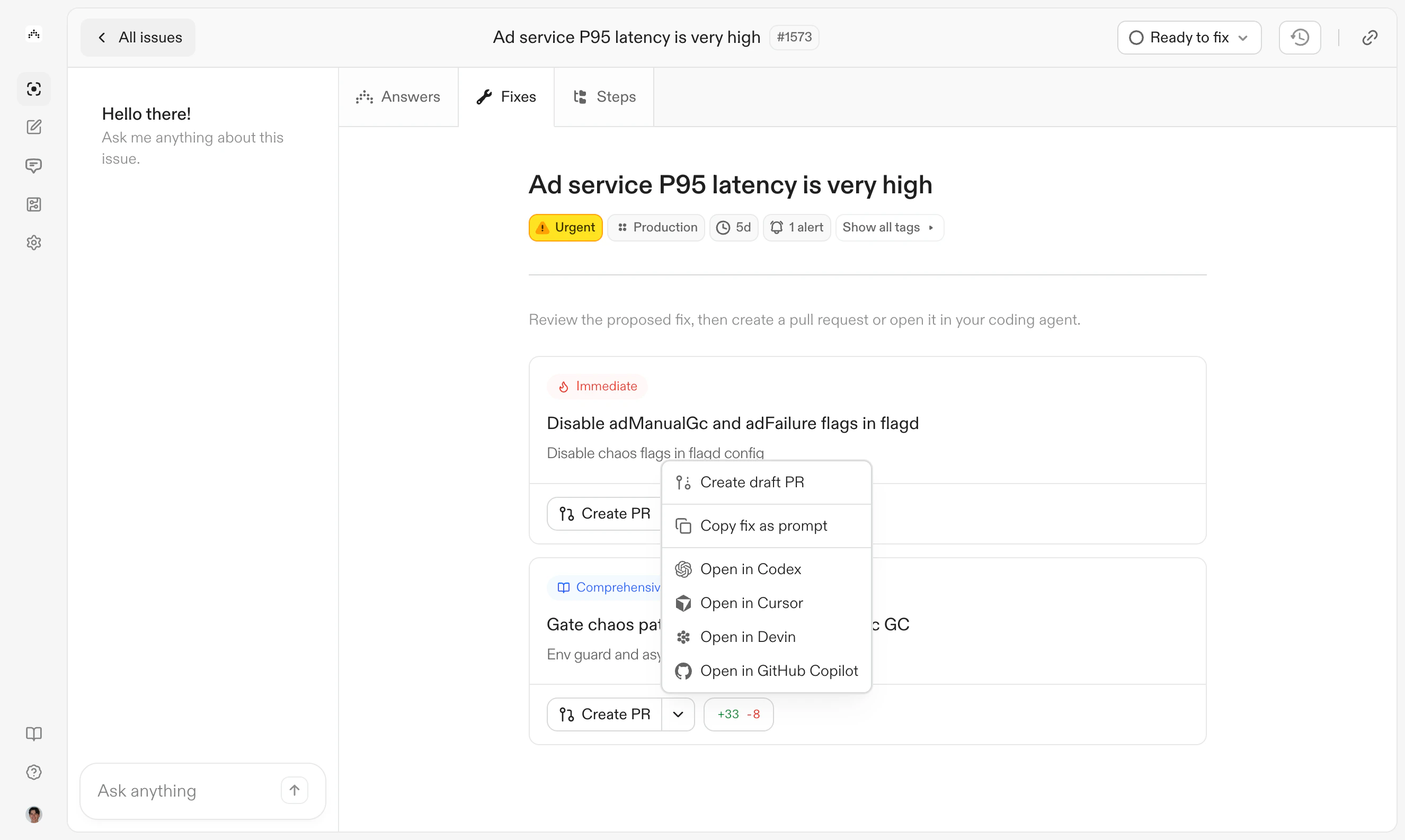Open the documentation book icon

(34, 734)
